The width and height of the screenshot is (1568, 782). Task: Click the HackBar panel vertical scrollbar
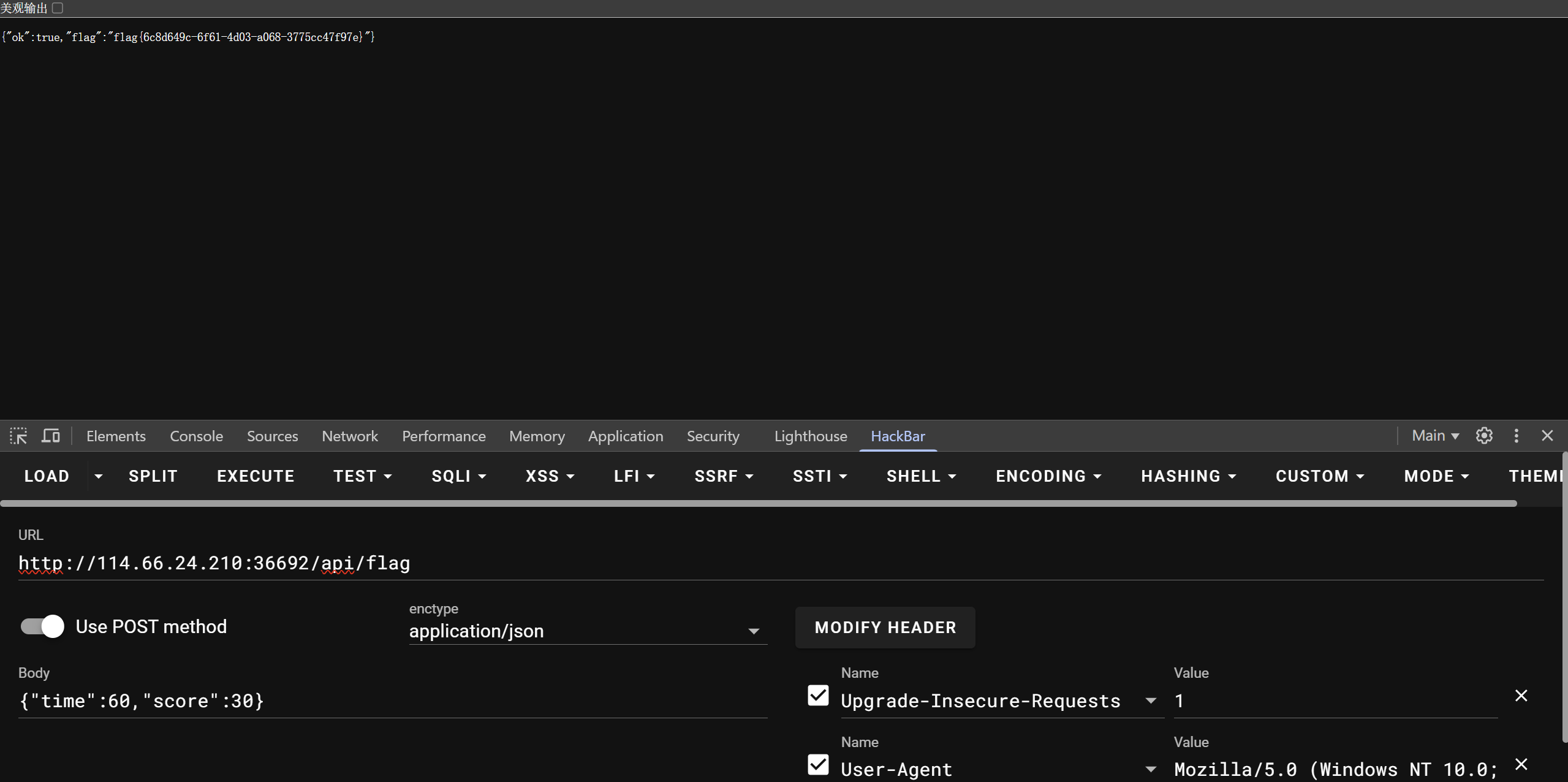1564,598
